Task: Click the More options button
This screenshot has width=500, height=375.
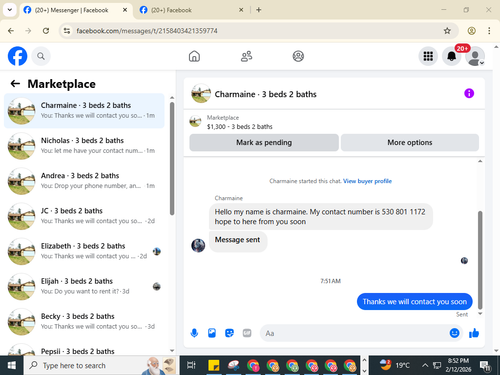Action: [x=410, y=143]
